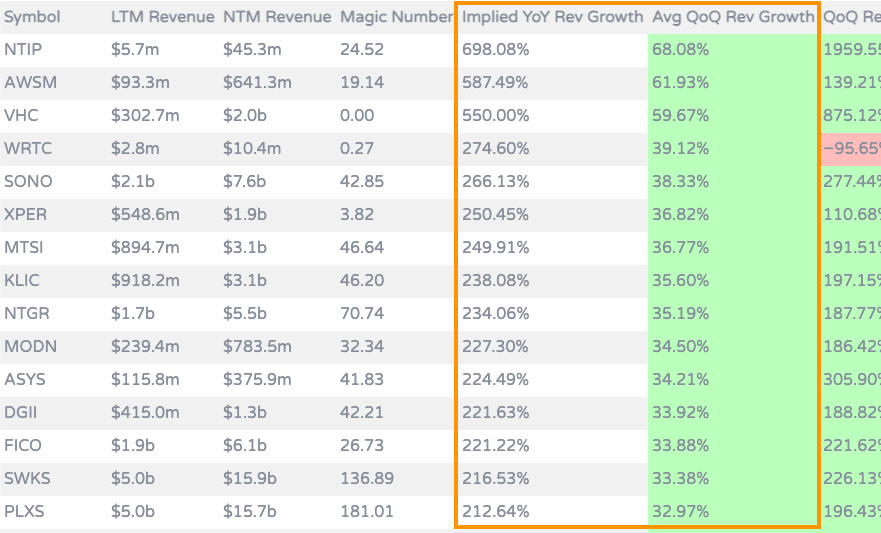Screen dimensions: 881x533
Task: Click KLIC LTM Revenue $918.2m
Action: [145, 280]
